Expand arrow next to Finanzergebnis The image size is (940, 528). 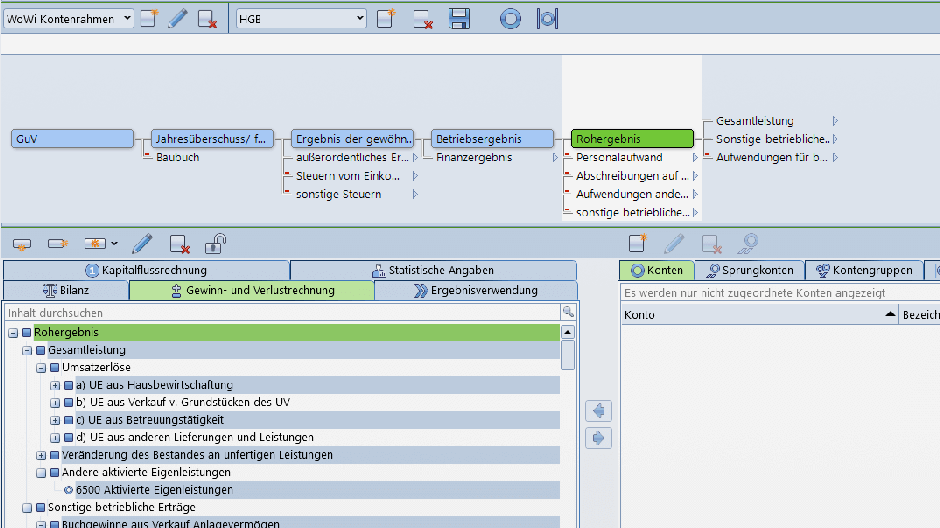[x=555, y=158]
